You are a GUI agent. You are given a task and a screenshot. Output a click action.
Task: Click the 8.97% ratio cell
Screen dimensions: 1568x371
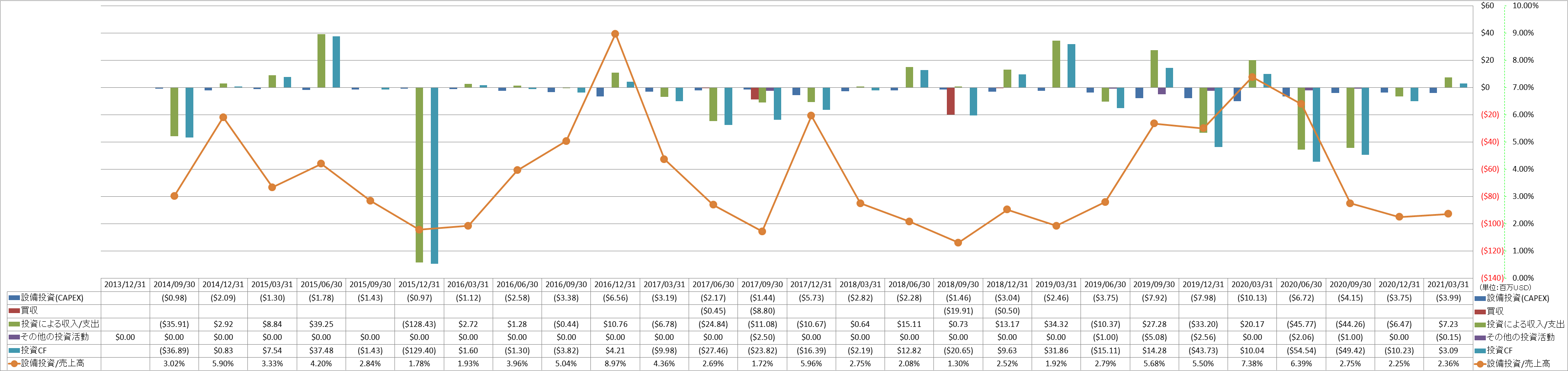click(615, 364)
